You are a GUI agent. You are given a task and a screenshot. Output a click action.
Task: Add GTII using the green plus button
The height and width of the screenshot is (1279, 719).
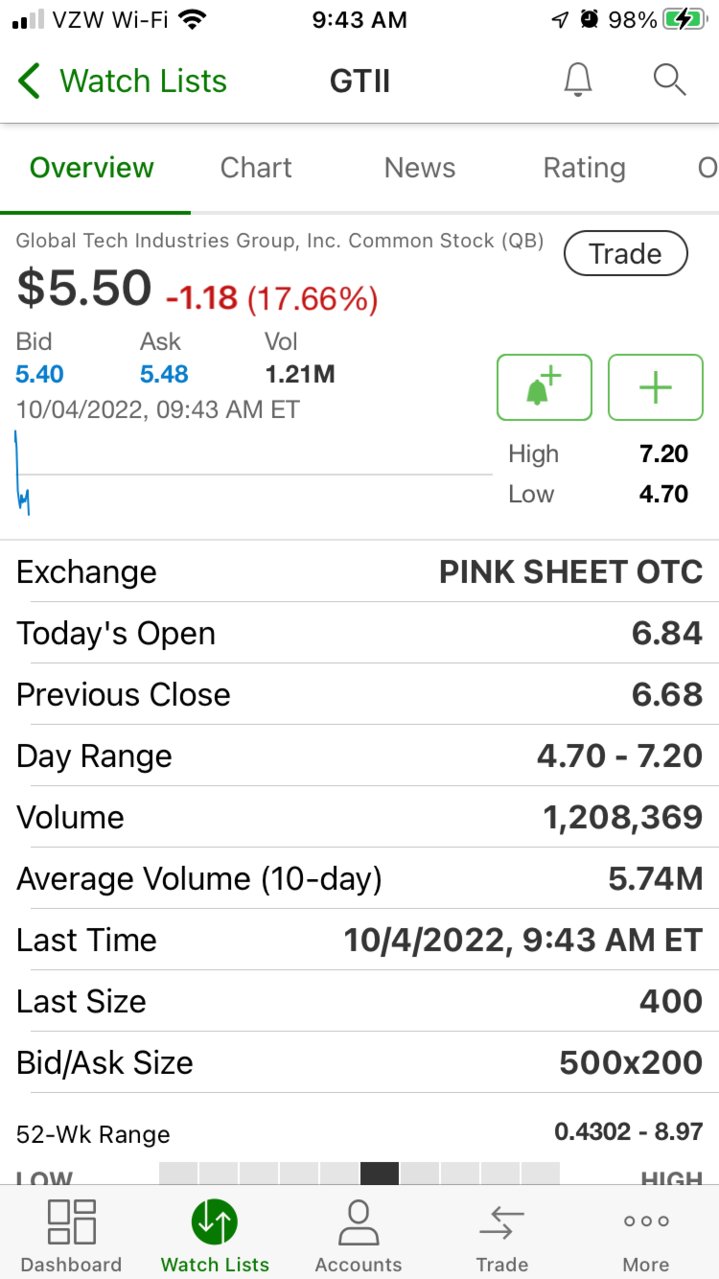tap(655, 387)
